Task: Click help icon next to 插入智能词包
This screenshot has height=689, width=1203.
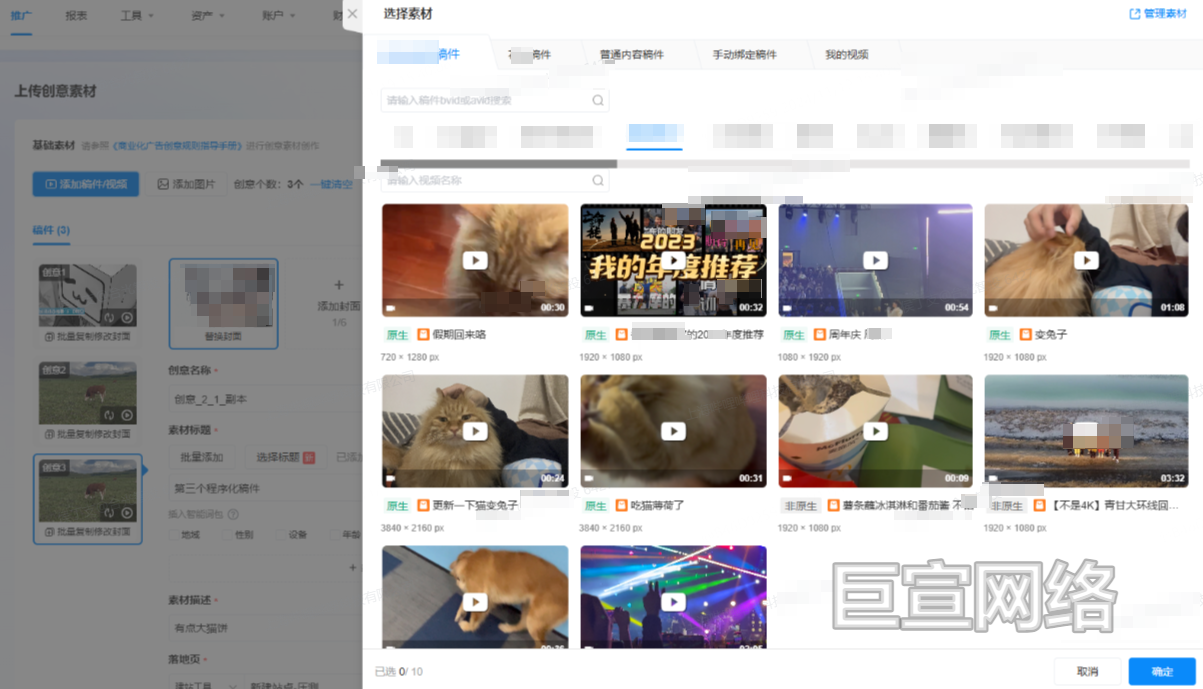Action: tap(233, 515)
